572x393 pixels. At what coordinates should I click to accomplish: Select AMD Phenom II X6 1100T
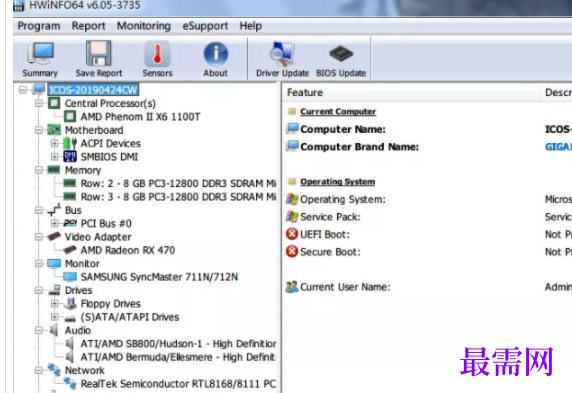coord(140,117)
